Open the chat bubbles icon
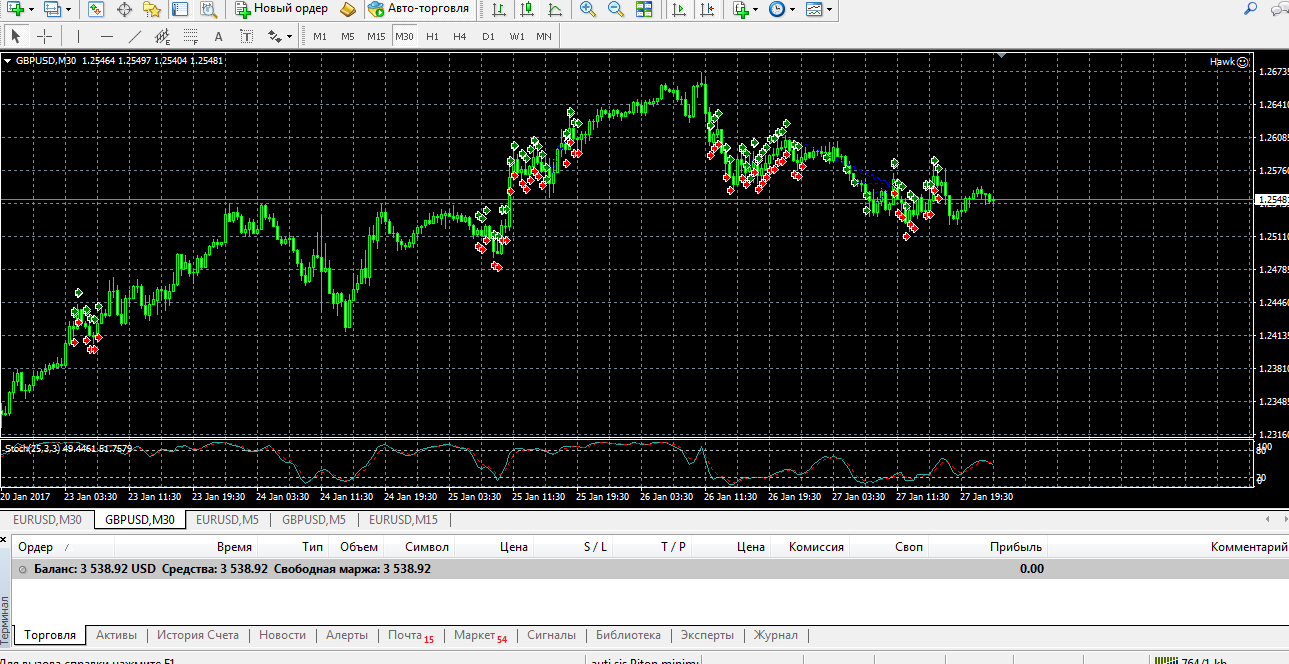The height and width of the screenshot is (664, 1289). 1279,9
